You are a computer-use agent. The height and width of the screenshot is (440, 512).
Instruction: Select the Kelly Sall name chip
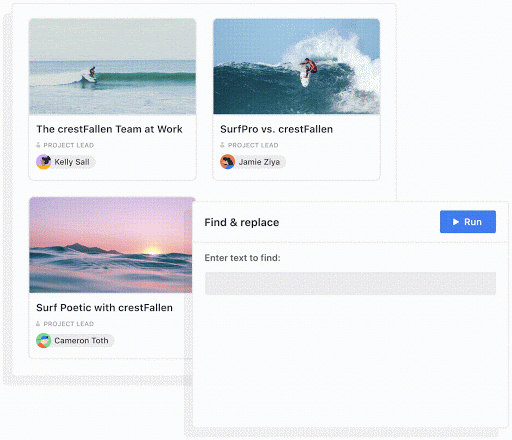[66, 162]
